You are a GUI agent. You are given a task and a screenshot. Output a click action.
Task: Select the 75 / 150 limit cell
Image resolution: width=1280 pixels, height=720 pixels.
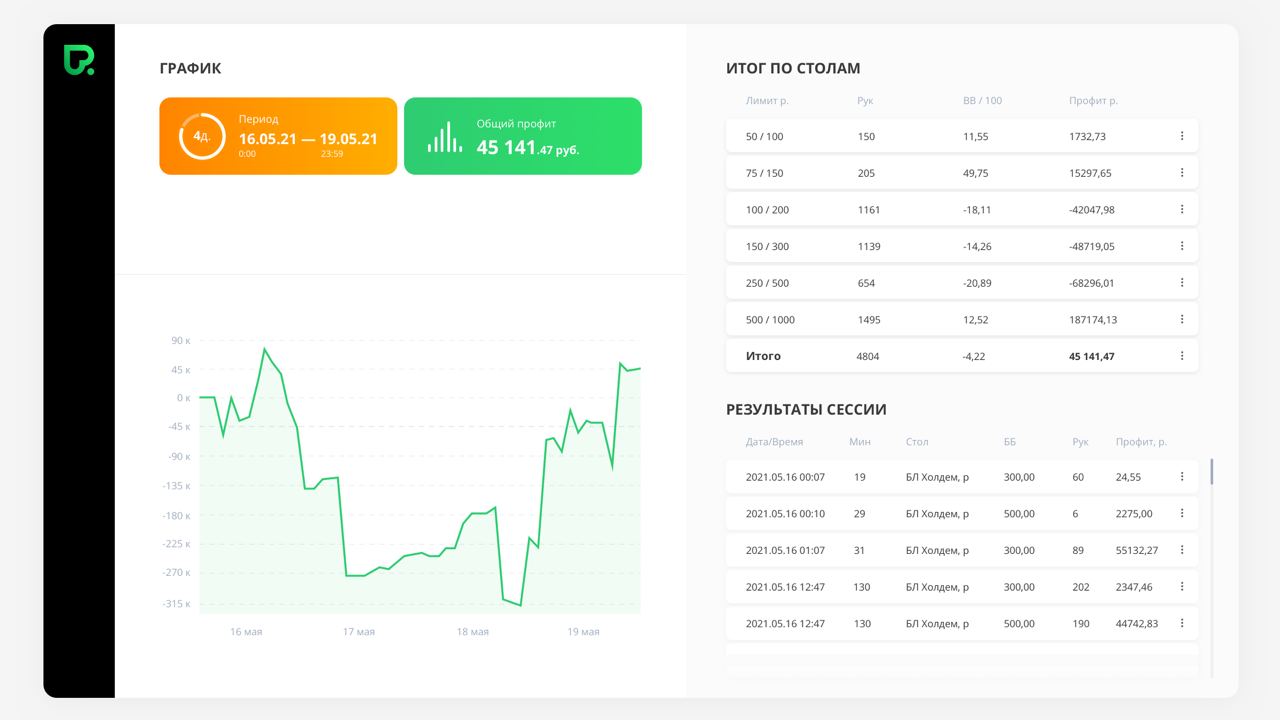765,173
